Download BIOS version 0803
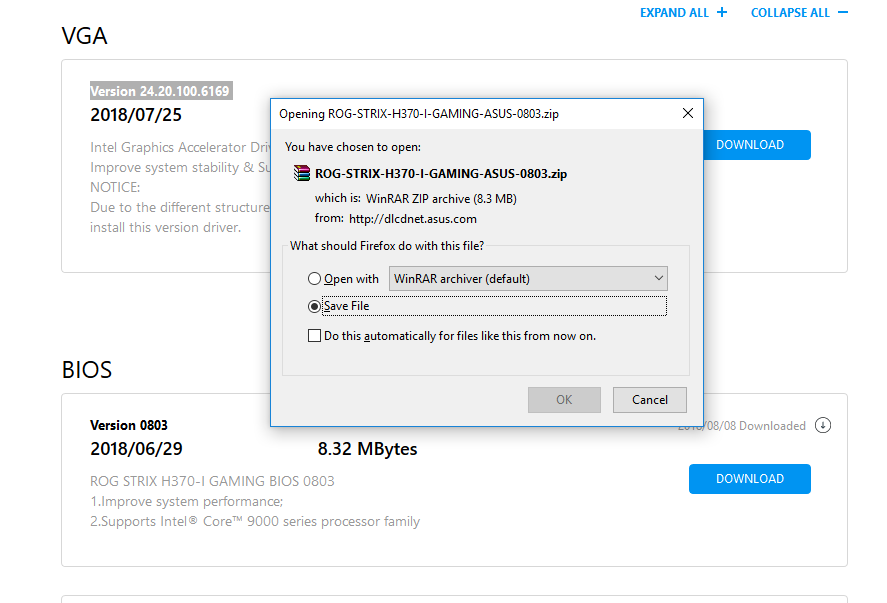The height and width of the screenshot is (603, 887). coord(749,479)
